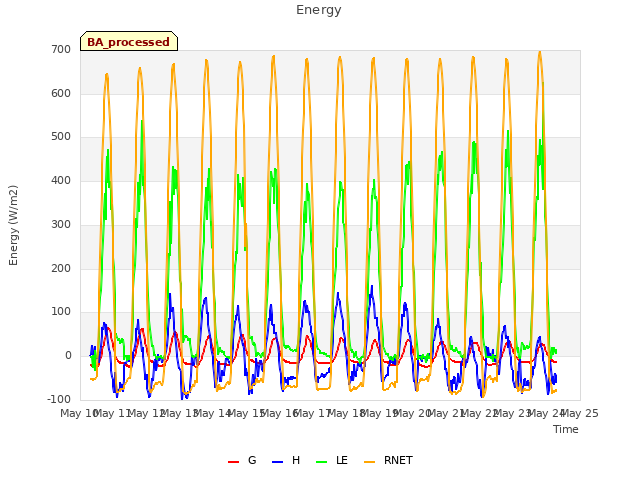Click the 100 y-axis tick label
This screenshot has height=480, width=640.
pos(61,312)
